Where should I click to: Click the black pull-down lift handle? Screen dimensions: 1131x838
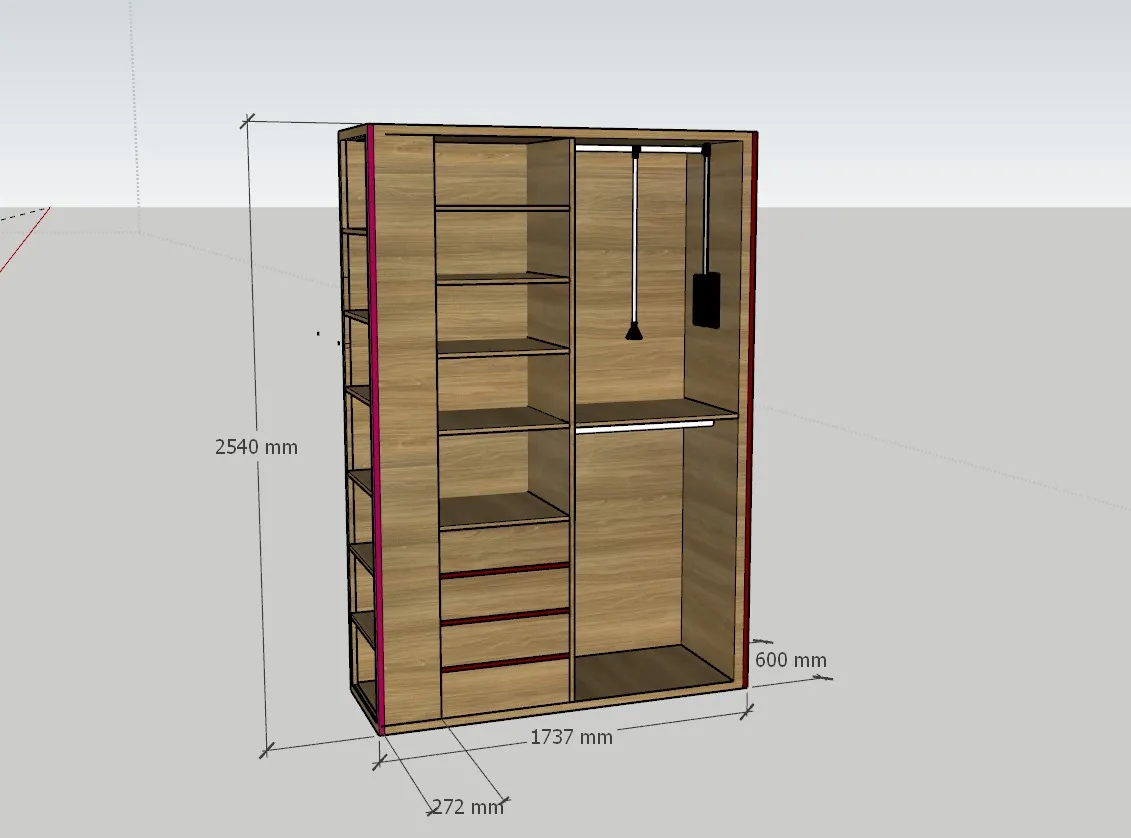pos(634,330)
